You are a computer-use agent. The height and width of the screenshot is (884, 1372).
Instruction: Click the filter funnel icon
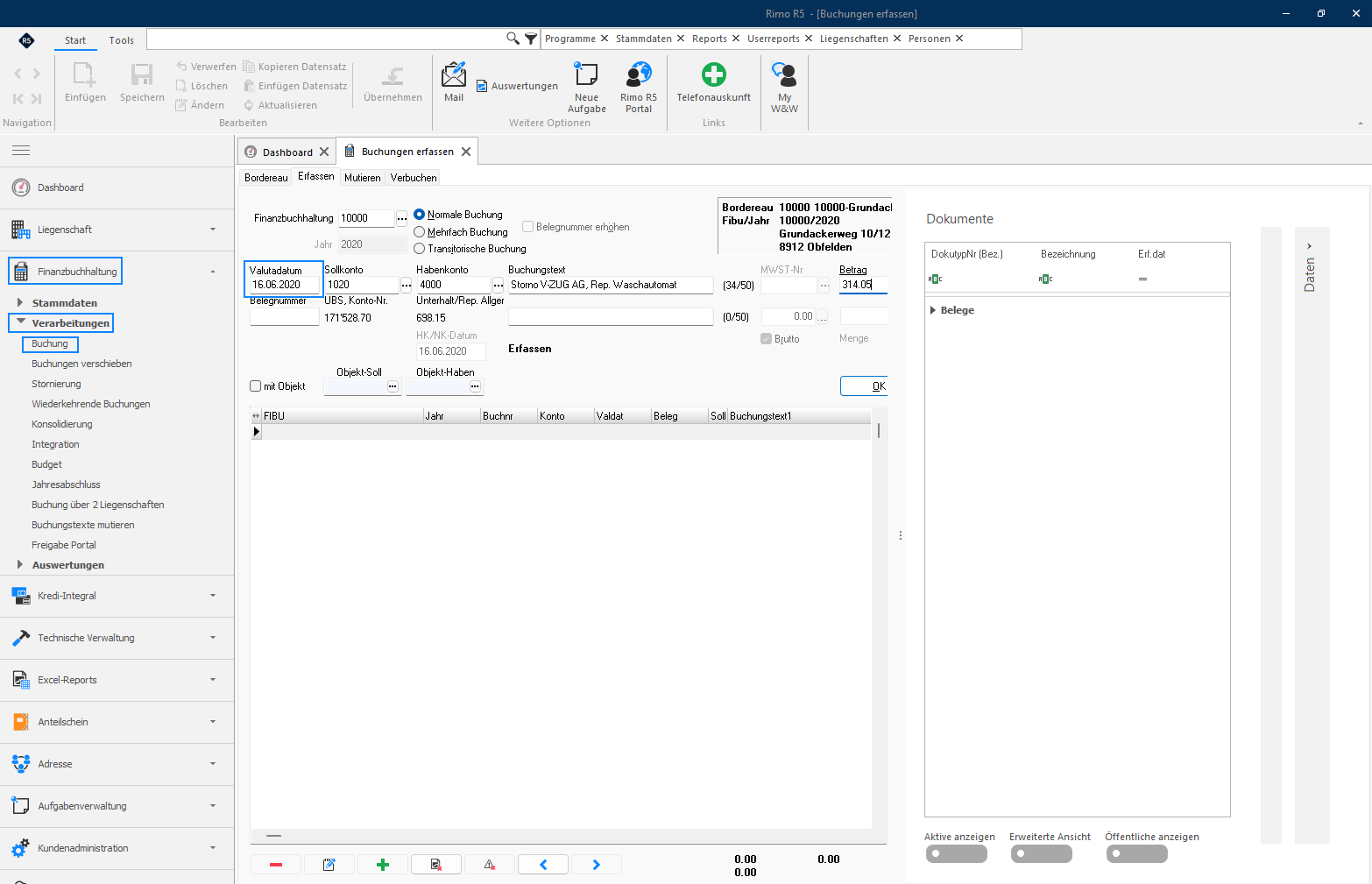click(531, 39)
